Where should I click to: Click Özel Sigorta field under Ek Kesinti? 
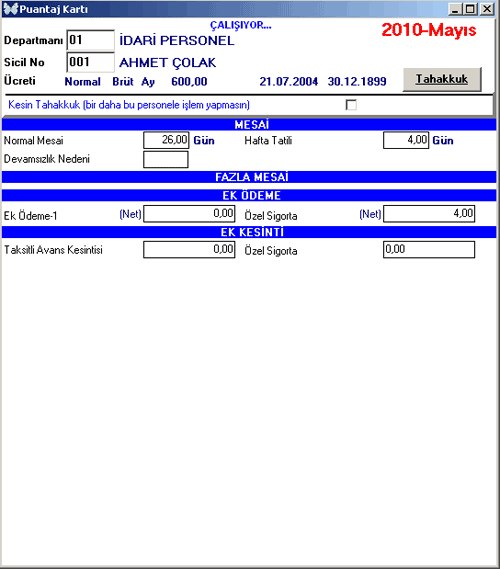point(429,250)
